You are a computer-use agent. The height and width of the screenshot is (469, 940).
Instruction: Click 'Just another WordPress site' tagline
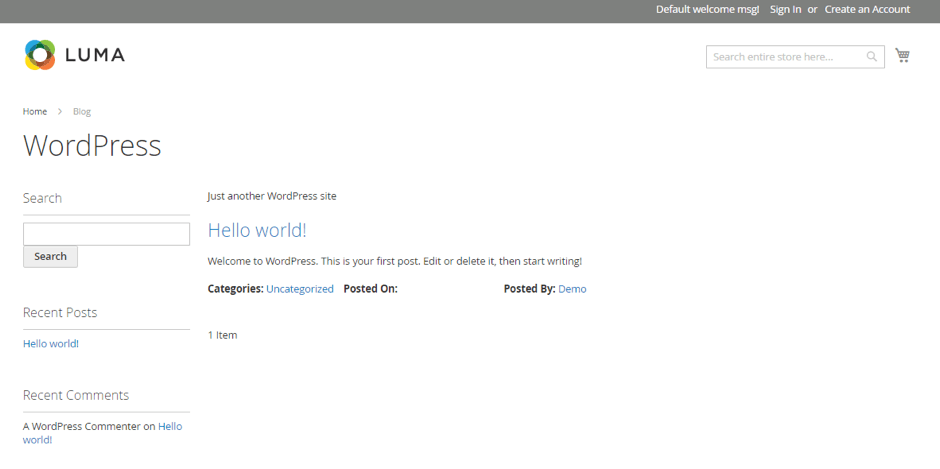[272, 196]
